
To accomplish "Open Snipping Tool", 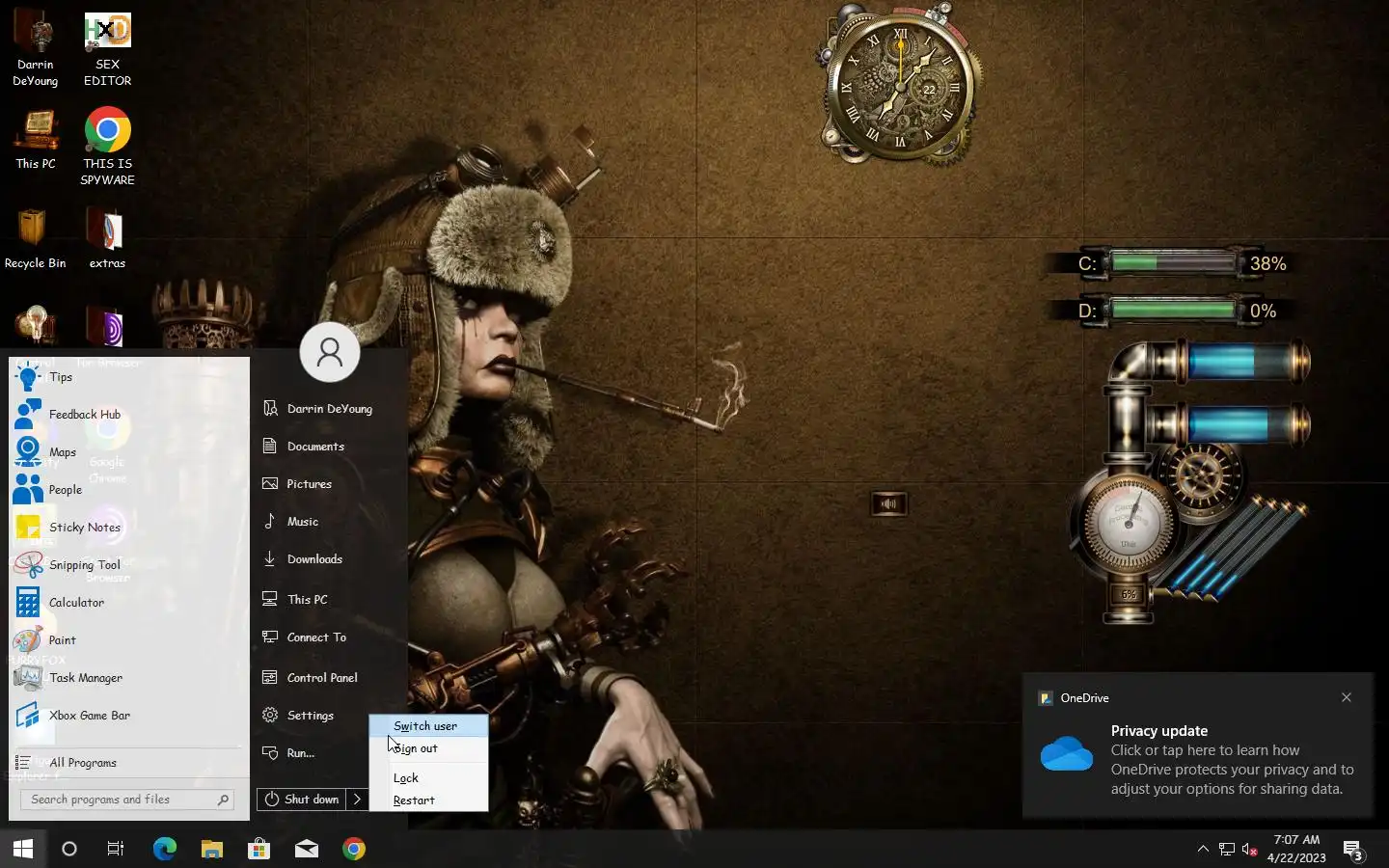I will click(x=128, y=565).
